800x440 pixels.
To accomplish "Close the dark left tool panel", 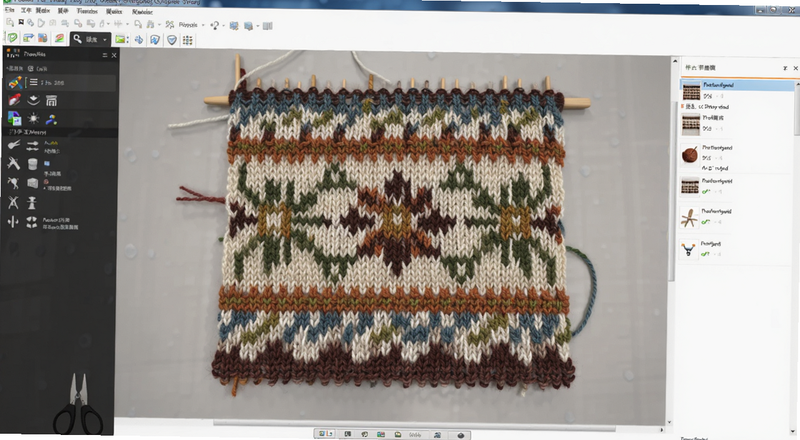I will (x=114, y=55).
